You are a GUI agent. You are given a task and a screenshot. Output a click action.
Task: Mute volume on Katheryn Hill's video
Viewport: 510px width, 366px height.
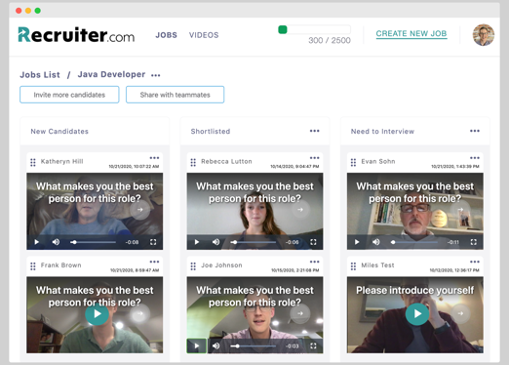click(56, 242)
